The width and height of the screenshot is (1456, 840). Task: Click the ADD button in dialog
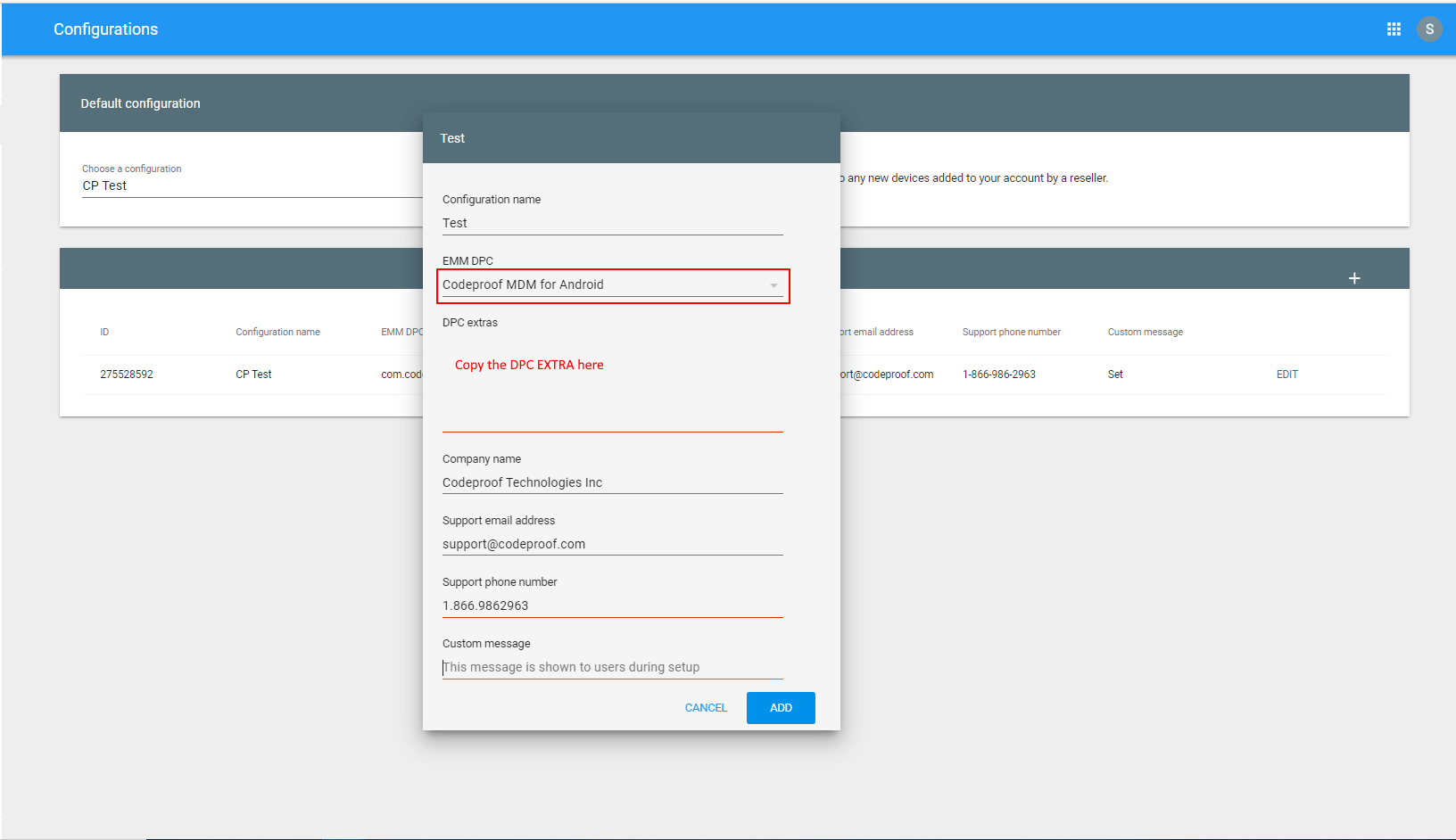coord(781,708)
